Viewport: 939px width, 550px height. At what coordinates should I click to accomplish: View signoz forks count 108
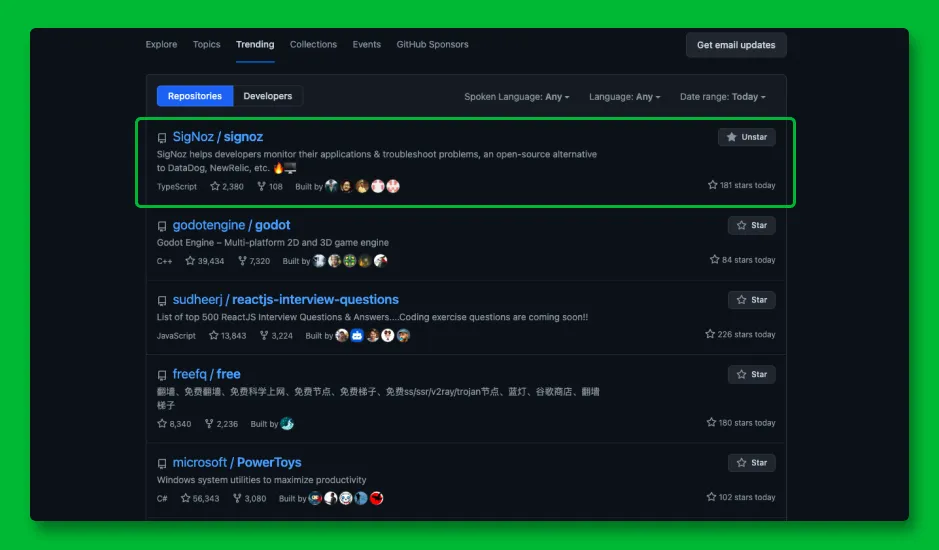point(269,186)
